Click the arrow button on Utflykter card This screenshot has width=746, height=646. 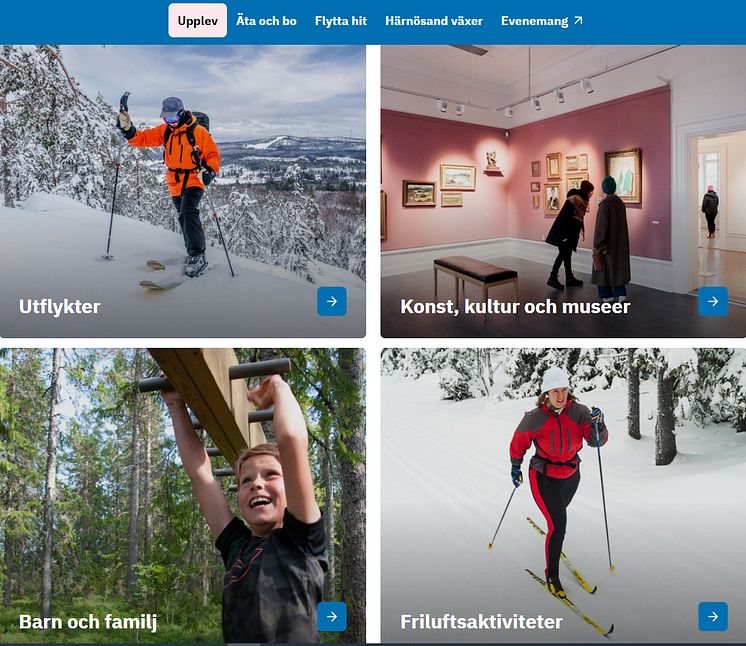[332, 301]
